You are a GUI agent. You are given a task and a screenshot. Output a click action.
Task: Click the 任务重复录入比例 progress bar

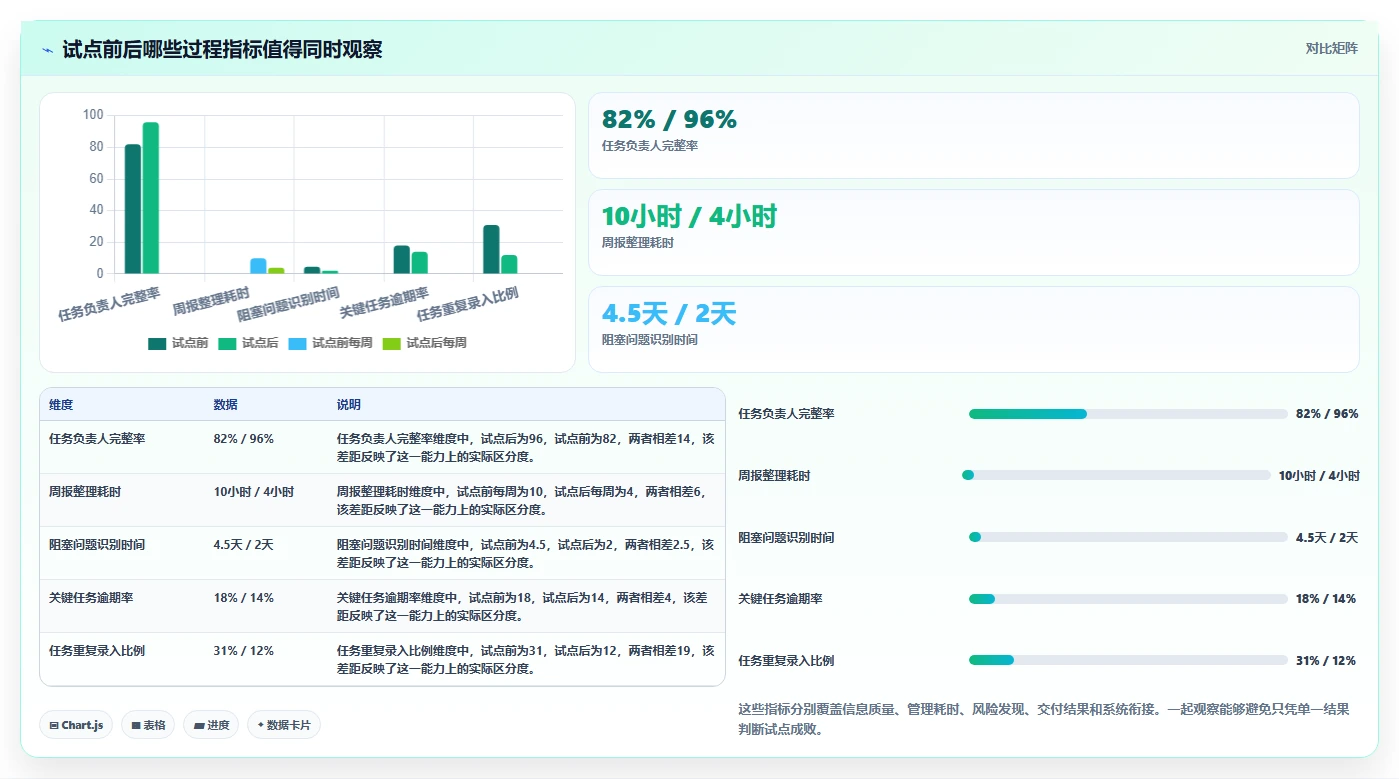(x=1128, y=661)
